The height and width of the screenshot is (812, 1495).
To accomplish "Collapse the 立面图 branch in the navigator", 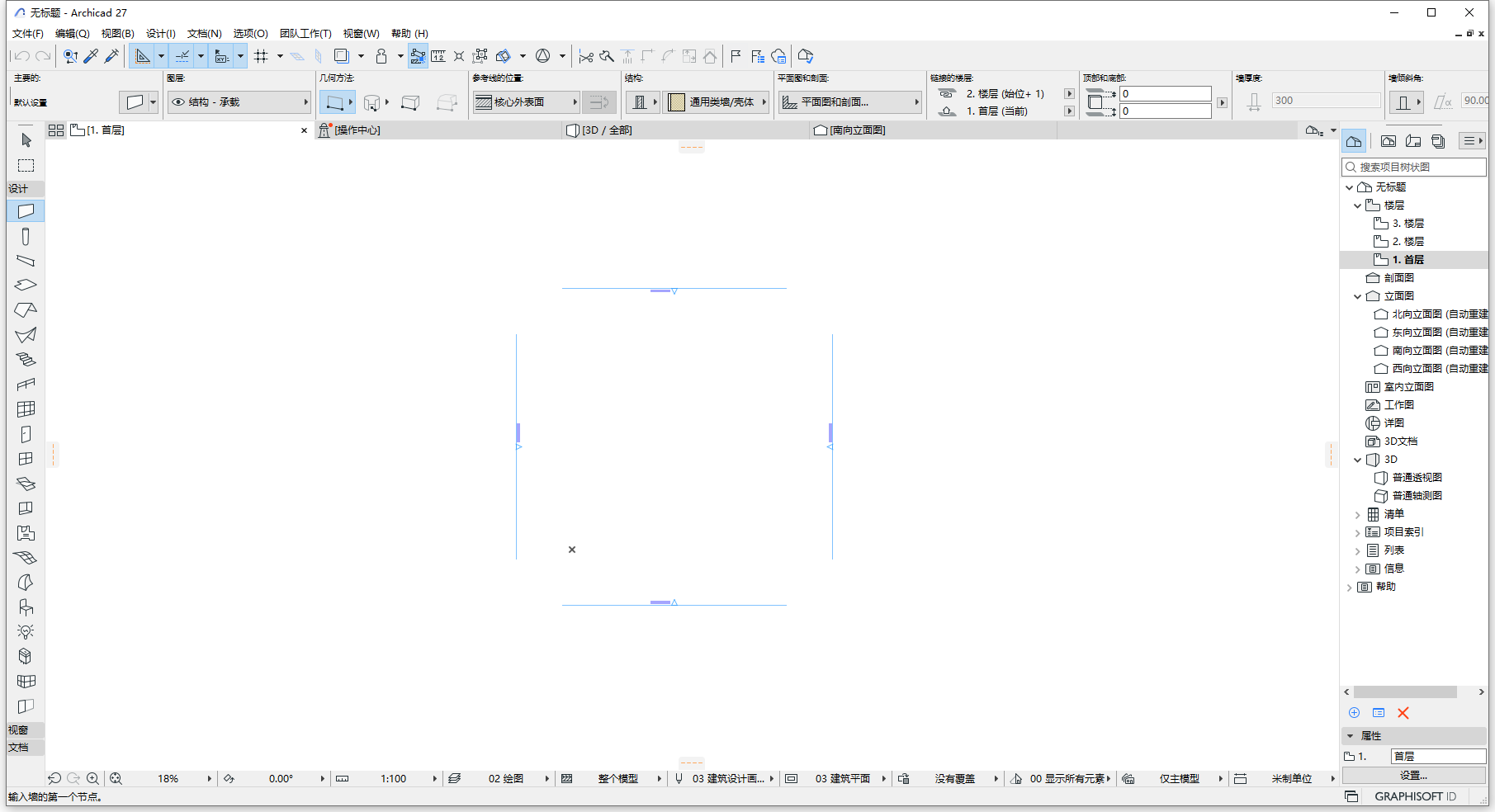I will pos(1359,295).
